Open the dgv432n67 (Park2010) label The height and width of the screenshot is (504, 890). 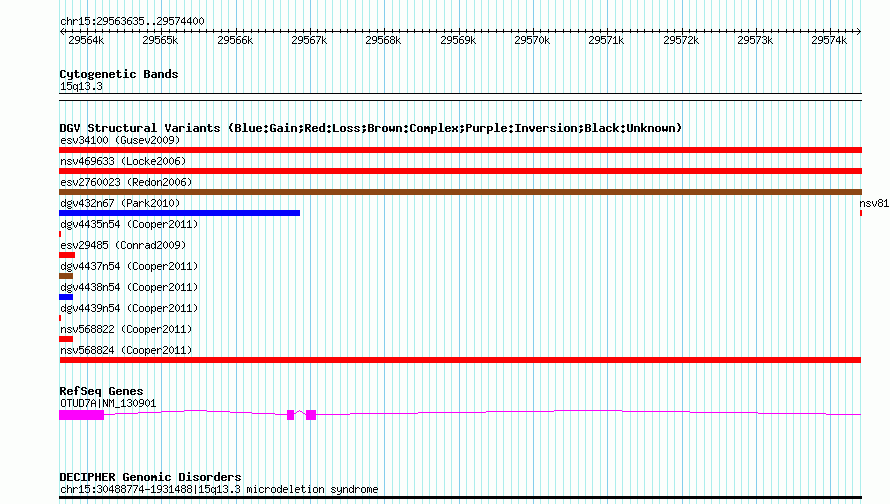(x=120, y=203)
